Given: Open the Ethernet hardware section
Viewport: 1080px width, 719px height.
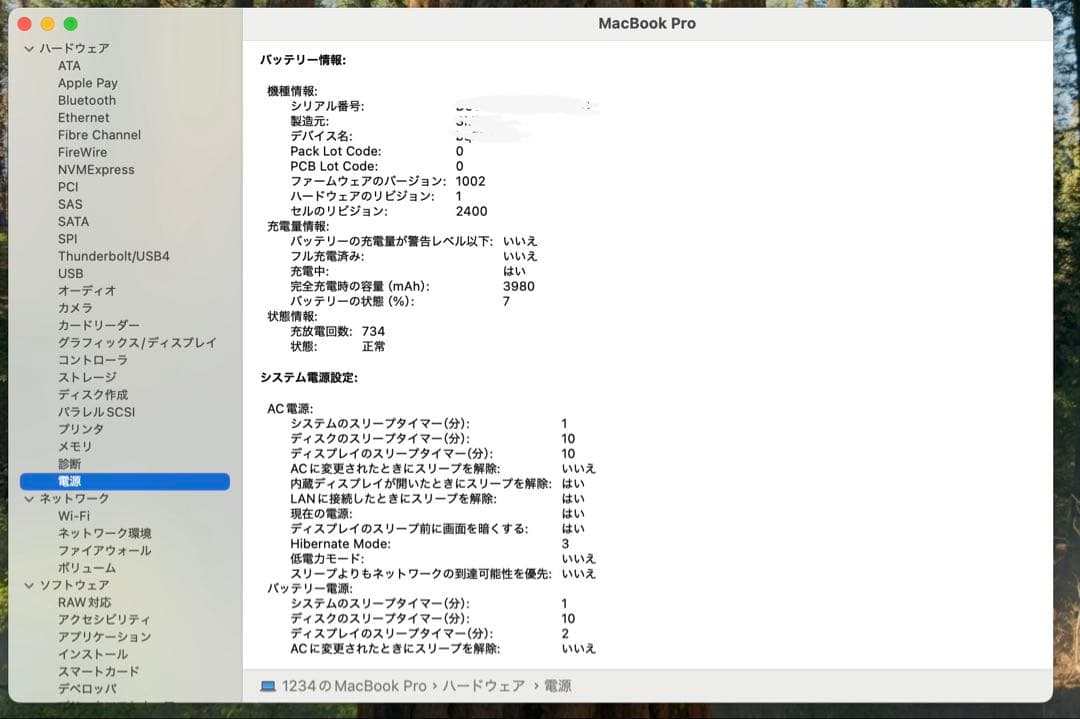Looking at the screenshot, I should pos(83,117).
